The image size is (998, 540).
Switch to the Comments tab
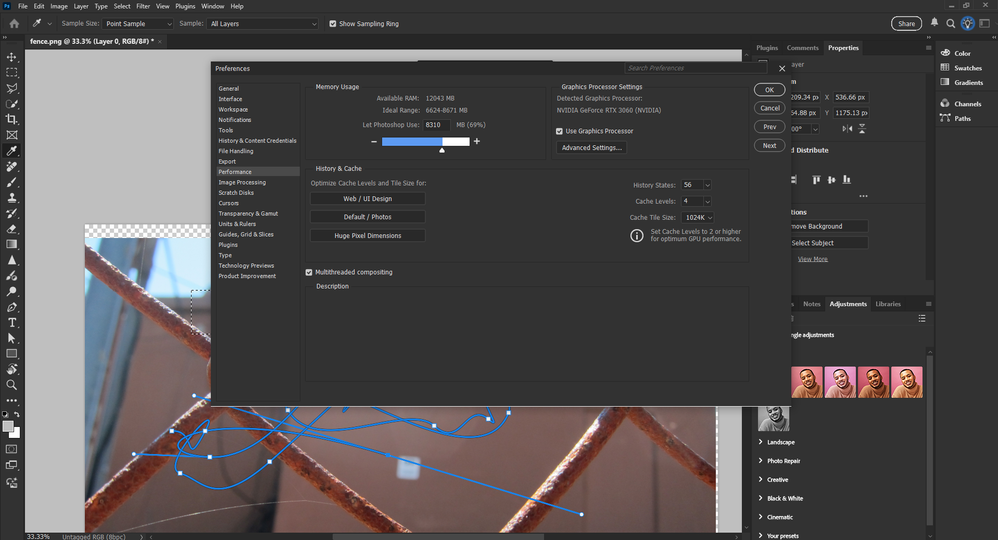(803, 48)
